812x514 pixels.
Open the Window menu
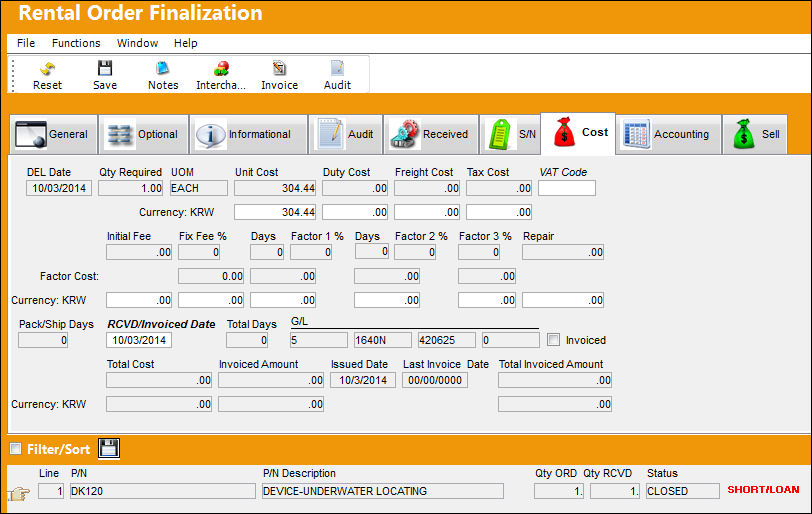pos(137,43)
